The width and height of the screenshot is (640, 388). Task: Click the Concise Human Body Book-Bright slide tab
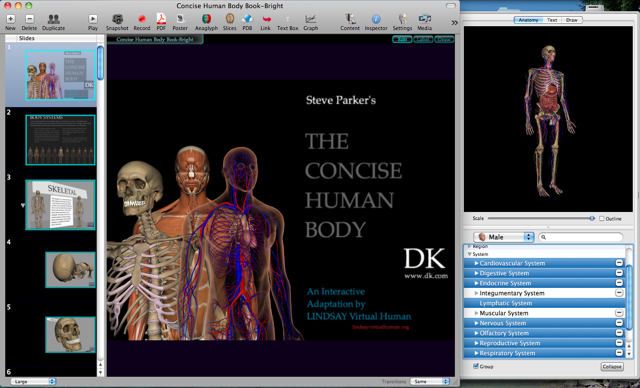pyautogui.click(x=155, y=39)
